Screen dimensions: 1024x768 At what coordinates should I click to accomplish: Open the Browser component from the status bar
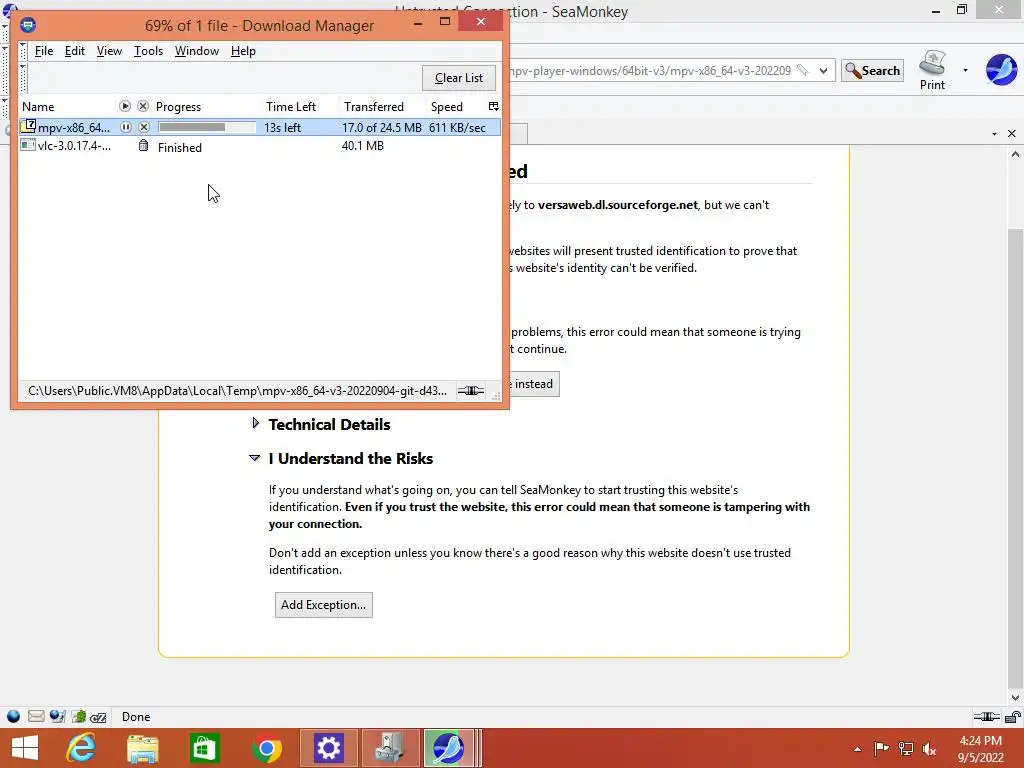point(13,716)
